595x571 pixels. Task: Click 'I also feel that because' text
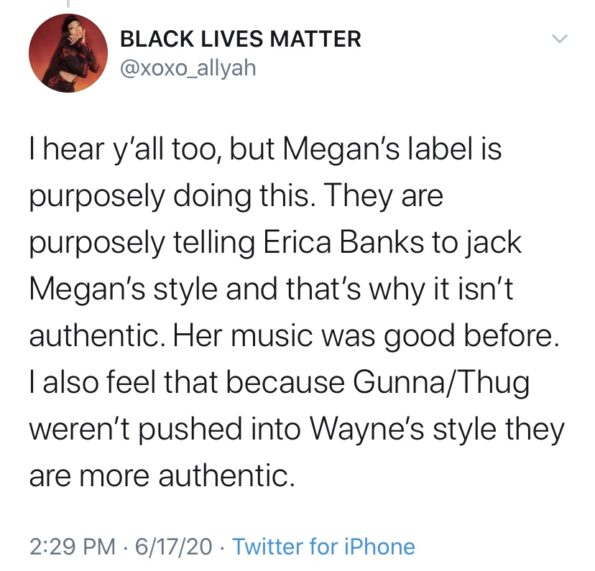(x=187, y=382)
